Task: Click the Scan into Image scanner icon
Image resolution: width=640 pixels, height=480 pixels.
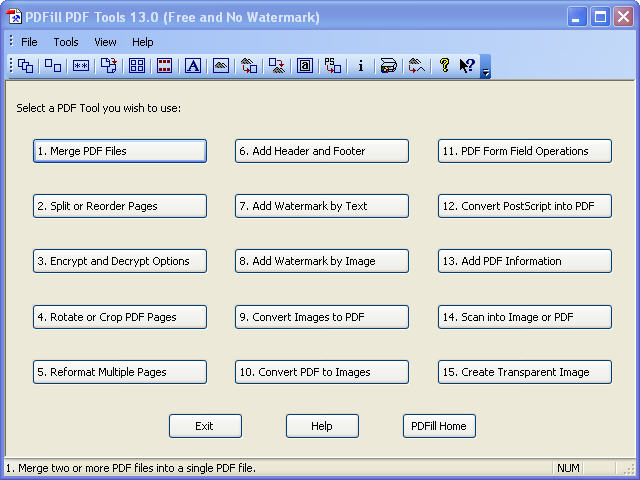Action: pos(389,66)
